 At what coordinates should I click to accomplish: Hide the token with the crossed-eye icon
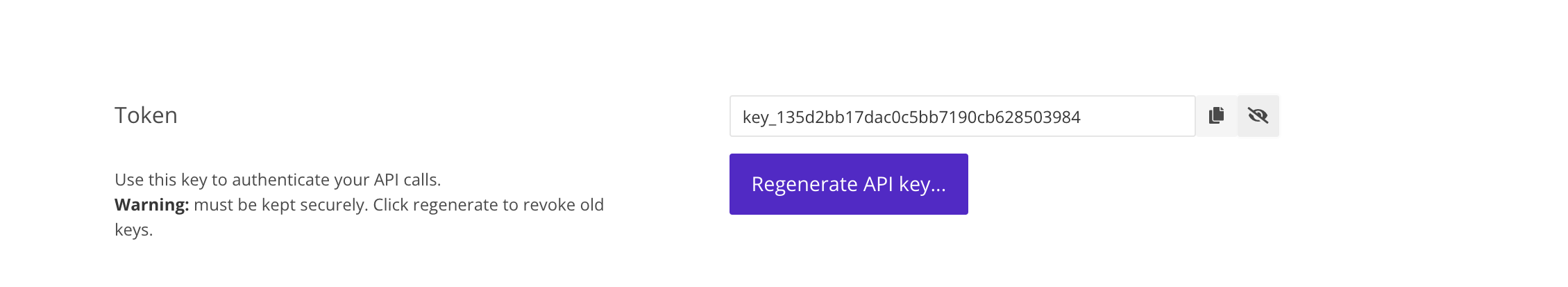(x=1258, y=116)
